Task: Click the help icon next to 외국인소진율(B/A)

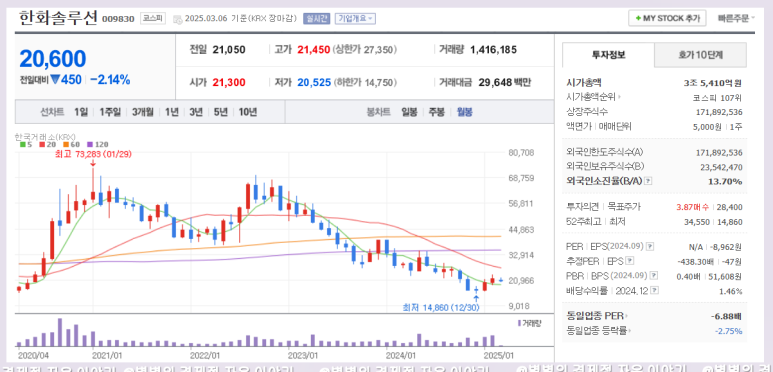Action: [648, 181]
